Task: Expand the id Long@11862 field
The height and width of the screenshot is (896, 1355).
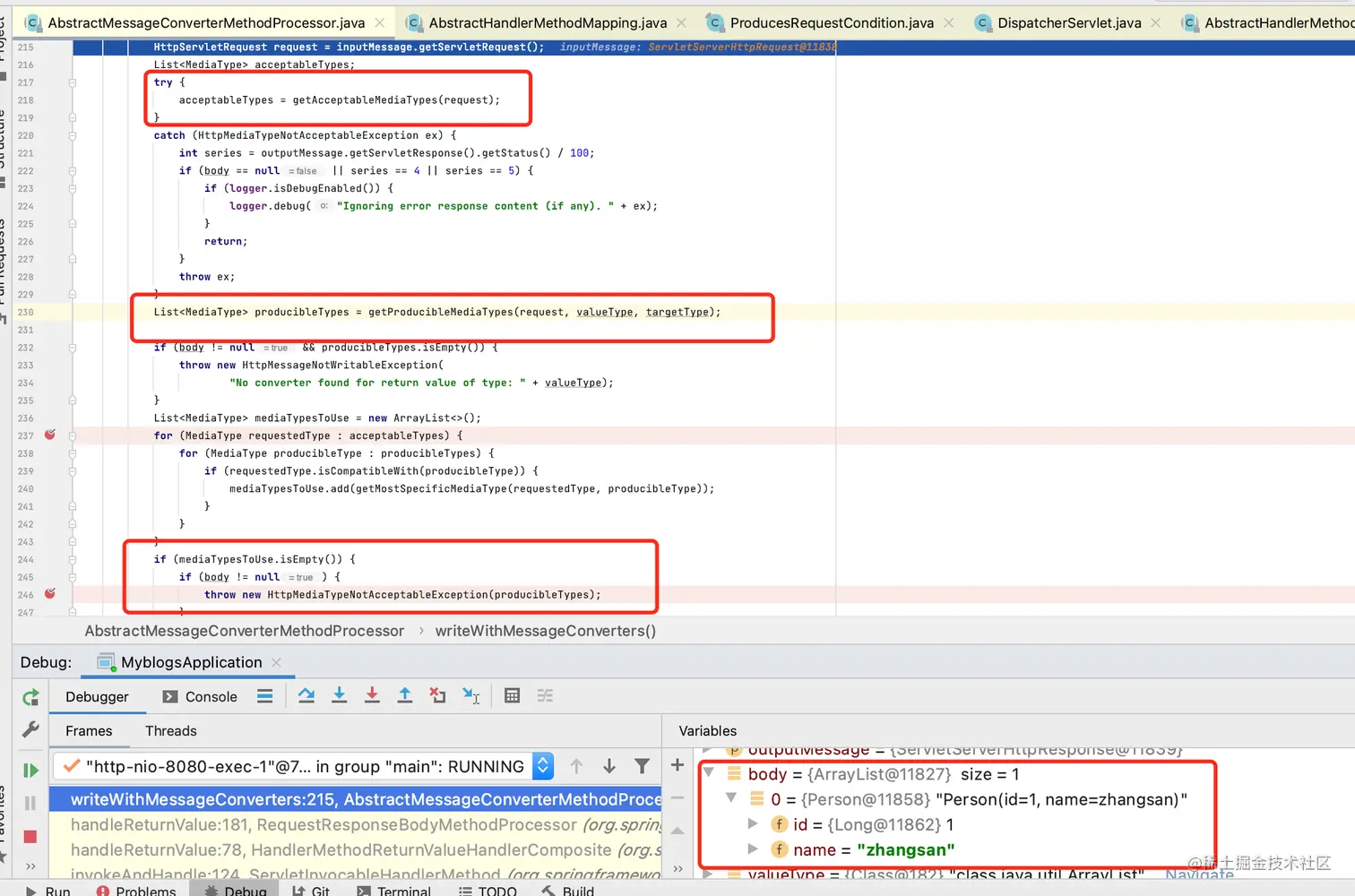Action: (x=753, y=823)
